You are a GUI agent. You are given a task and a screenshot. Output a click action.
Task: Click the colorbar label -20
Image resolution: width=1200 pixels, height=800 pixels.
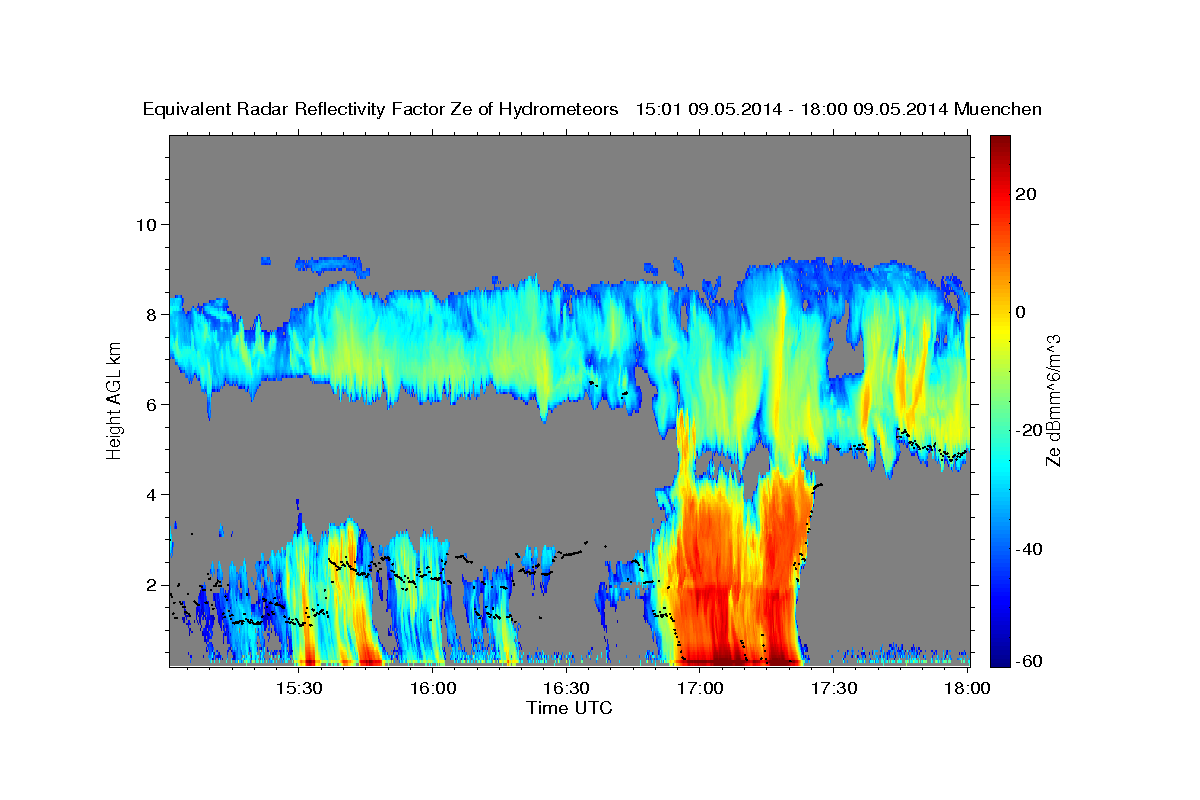pos(1027,430)
